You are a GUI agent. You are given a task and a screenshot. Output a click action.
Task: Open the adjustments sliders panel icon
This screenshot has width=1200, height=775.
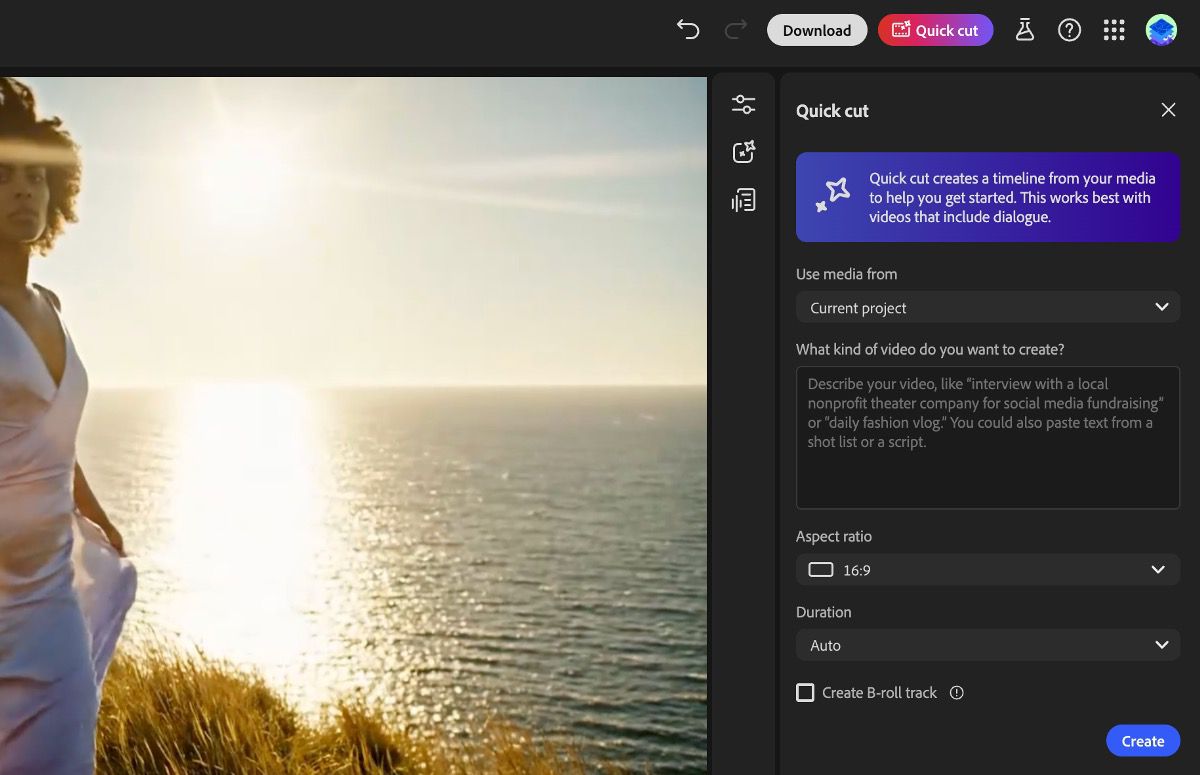[x=743, y=104]
